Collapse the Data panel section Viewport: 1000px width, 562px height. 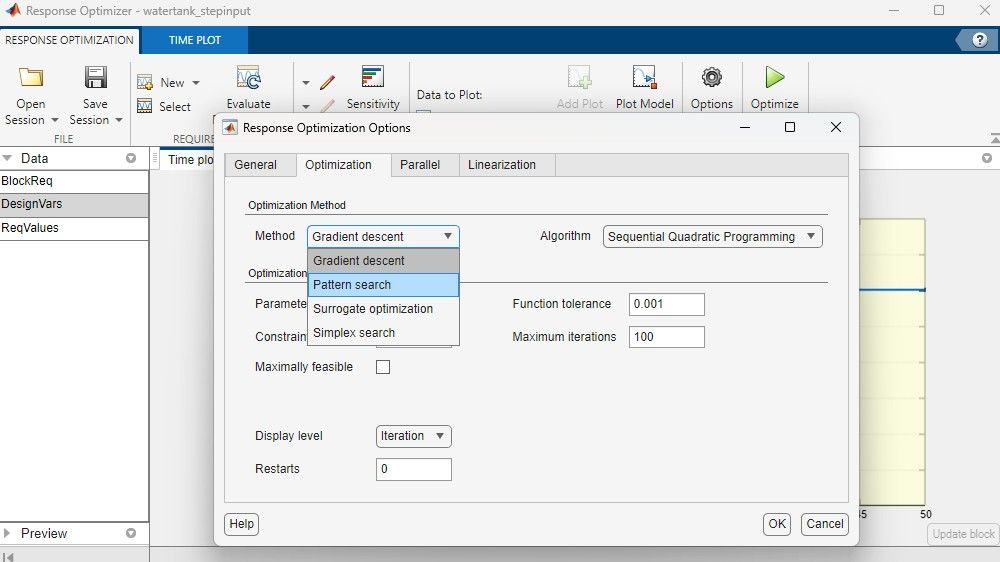[10, 158]
